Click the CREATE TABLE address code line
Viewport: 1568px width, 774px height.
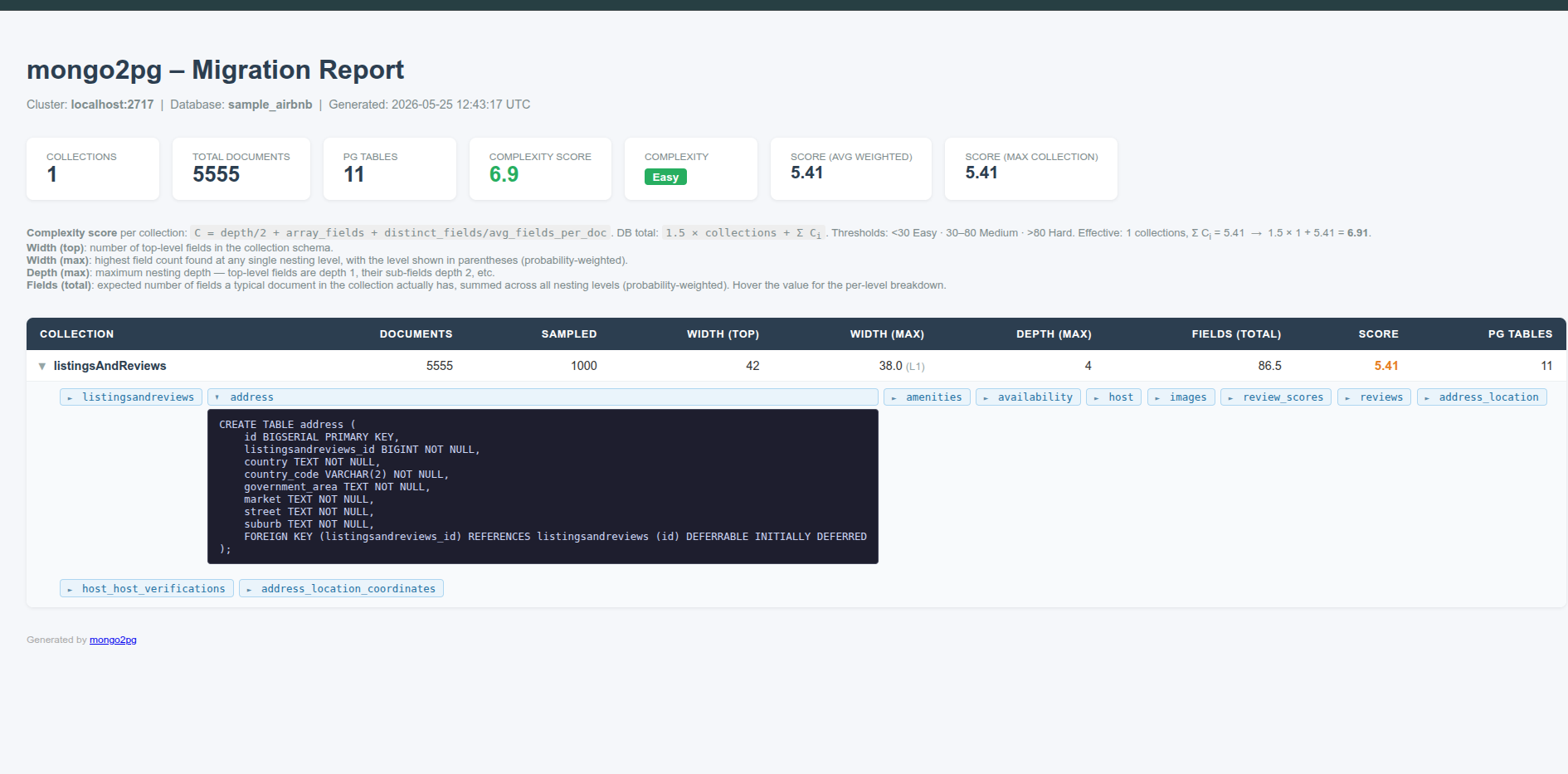[x=287, y=424]
